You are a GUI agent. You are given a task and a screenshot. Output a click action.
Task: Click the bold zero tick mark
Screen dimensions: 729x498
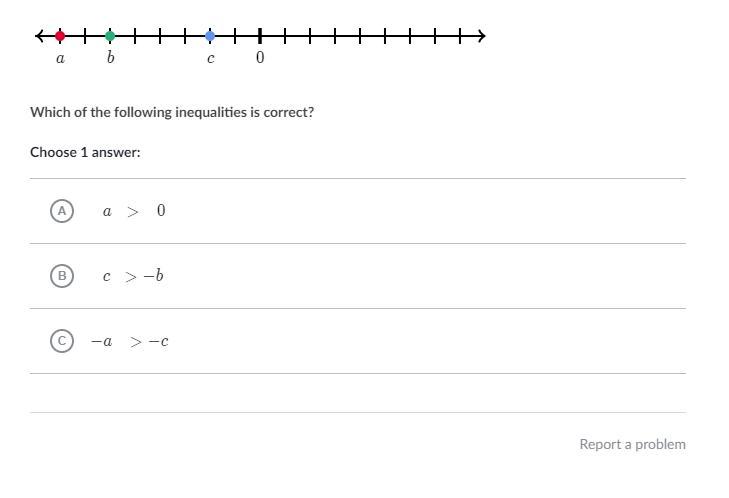[260, 36]
